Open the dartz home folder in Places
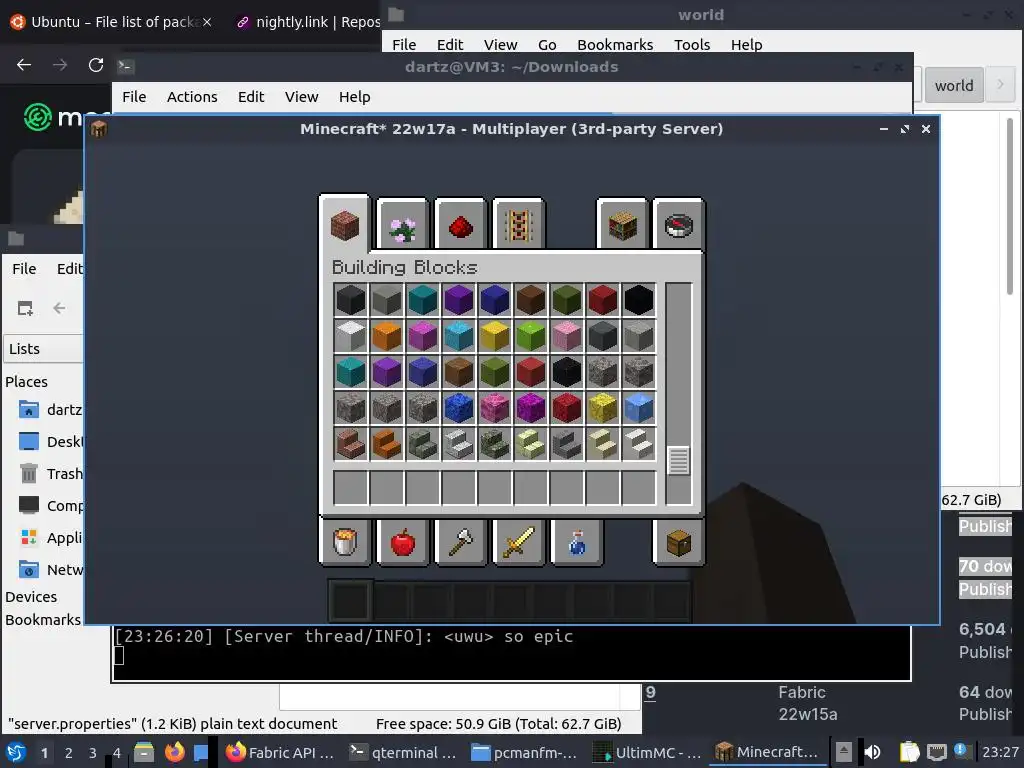The image size is (1024, 768). click(50, 409)
